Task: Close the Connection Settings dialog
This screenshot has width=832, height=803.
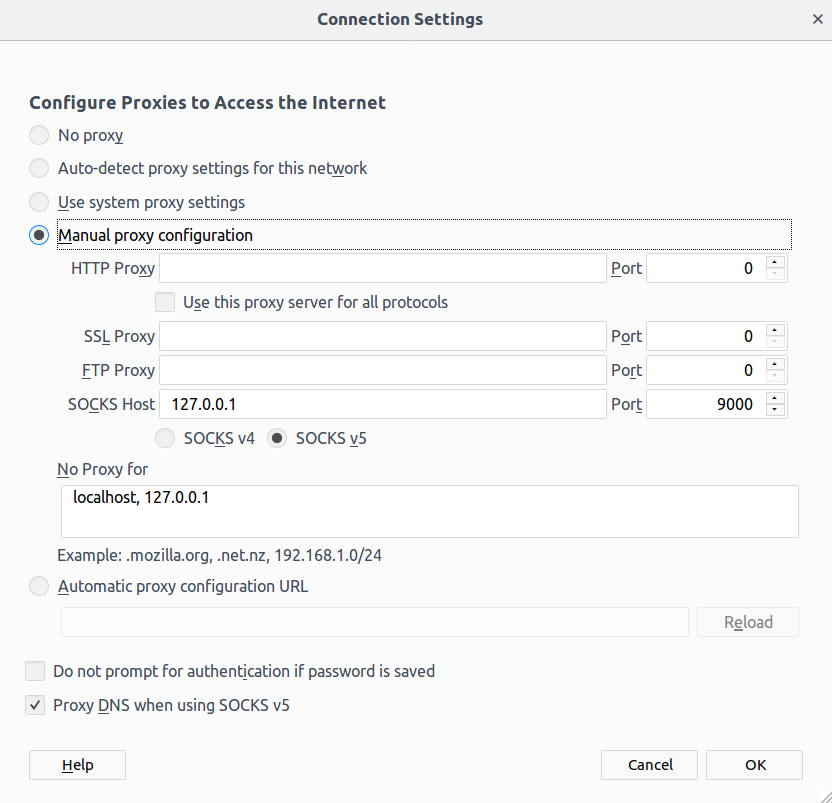Action: (x=817, y=19)
